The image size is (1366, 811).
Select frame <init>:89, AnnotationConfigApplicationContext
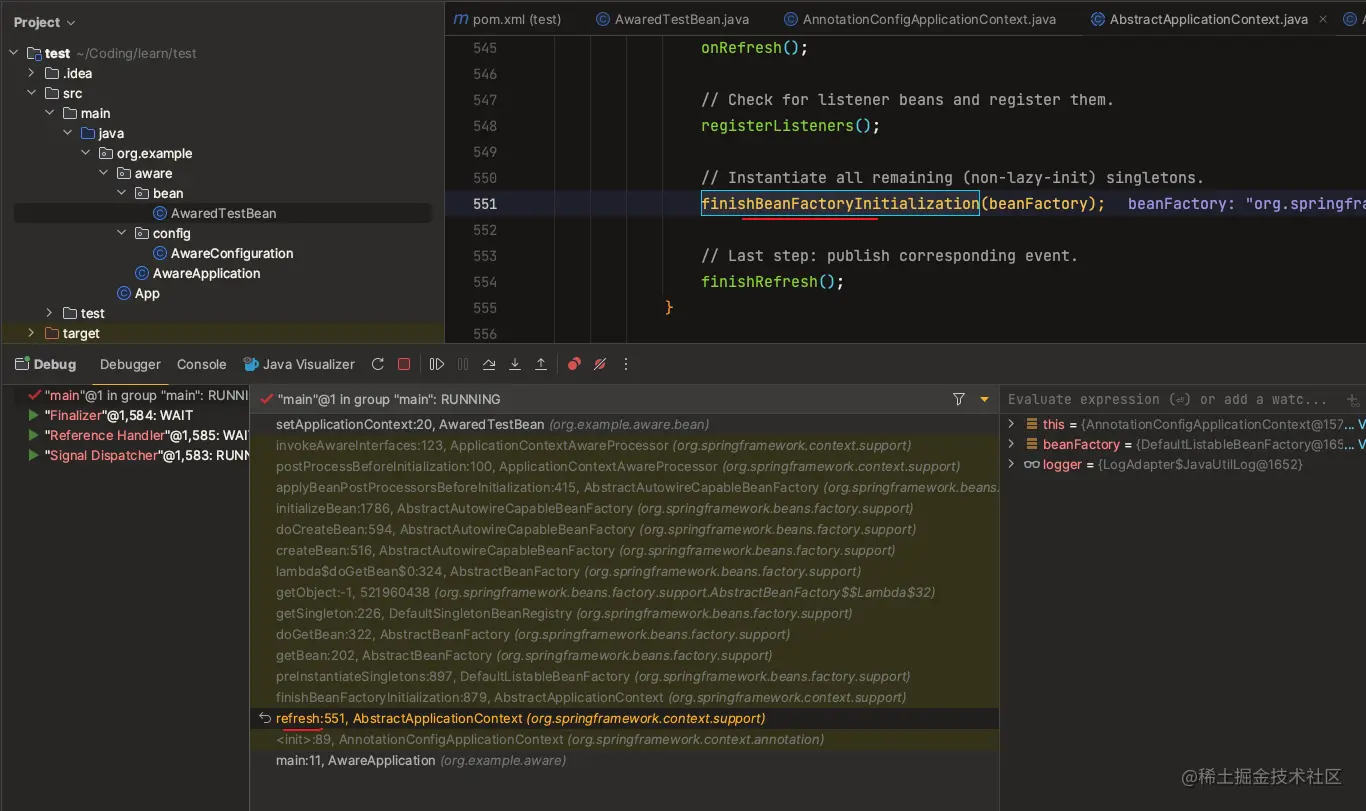[x=624, y=740]
